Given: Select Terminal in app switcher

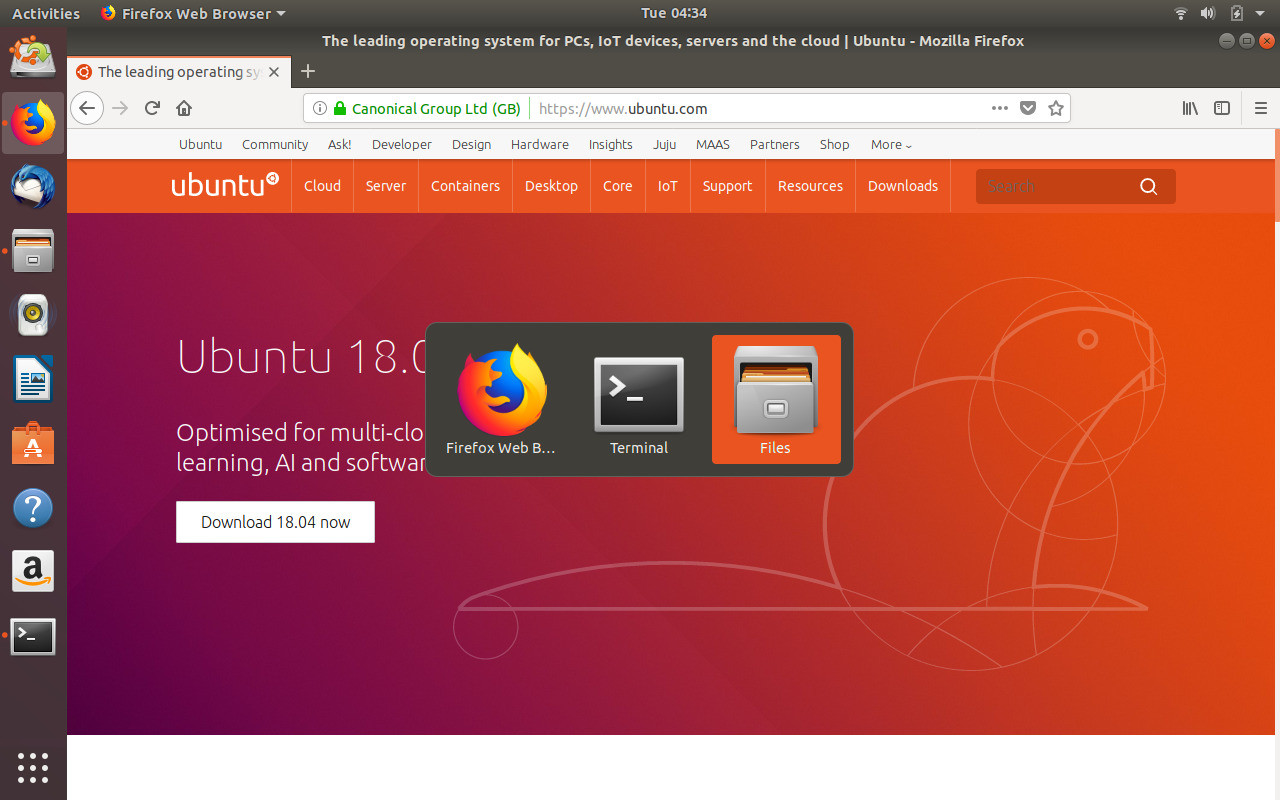Looking at the screenshot, I should pos(639,399).
